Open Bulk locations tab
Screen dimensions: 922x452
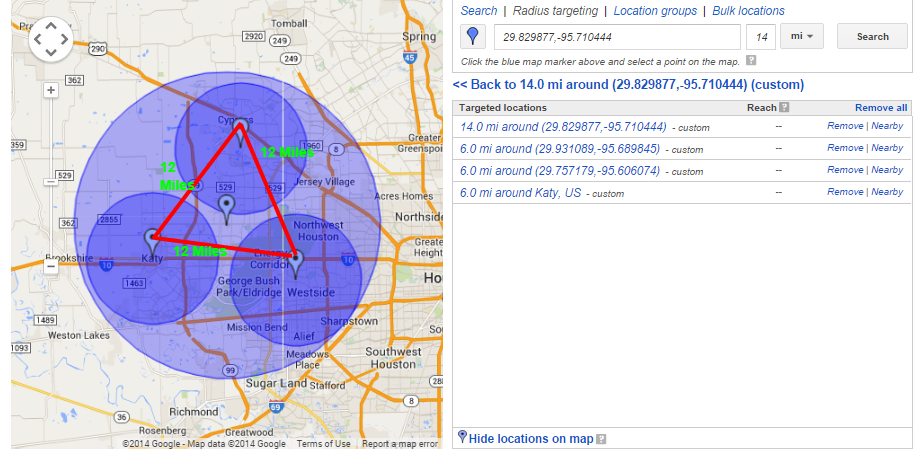[x=749, y=11]
